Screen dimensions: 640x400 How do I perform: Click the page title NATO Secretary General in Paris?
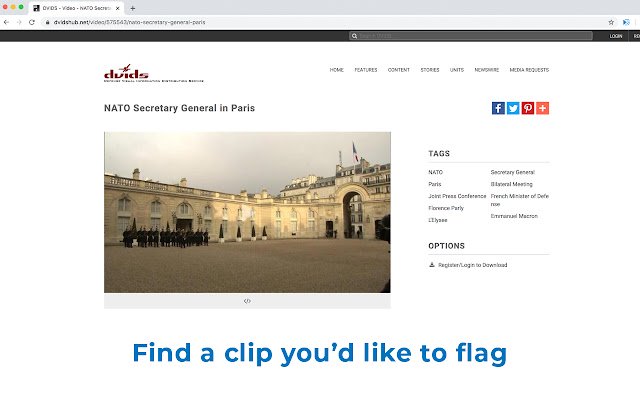pyautogui.click(x=180, y=108)
